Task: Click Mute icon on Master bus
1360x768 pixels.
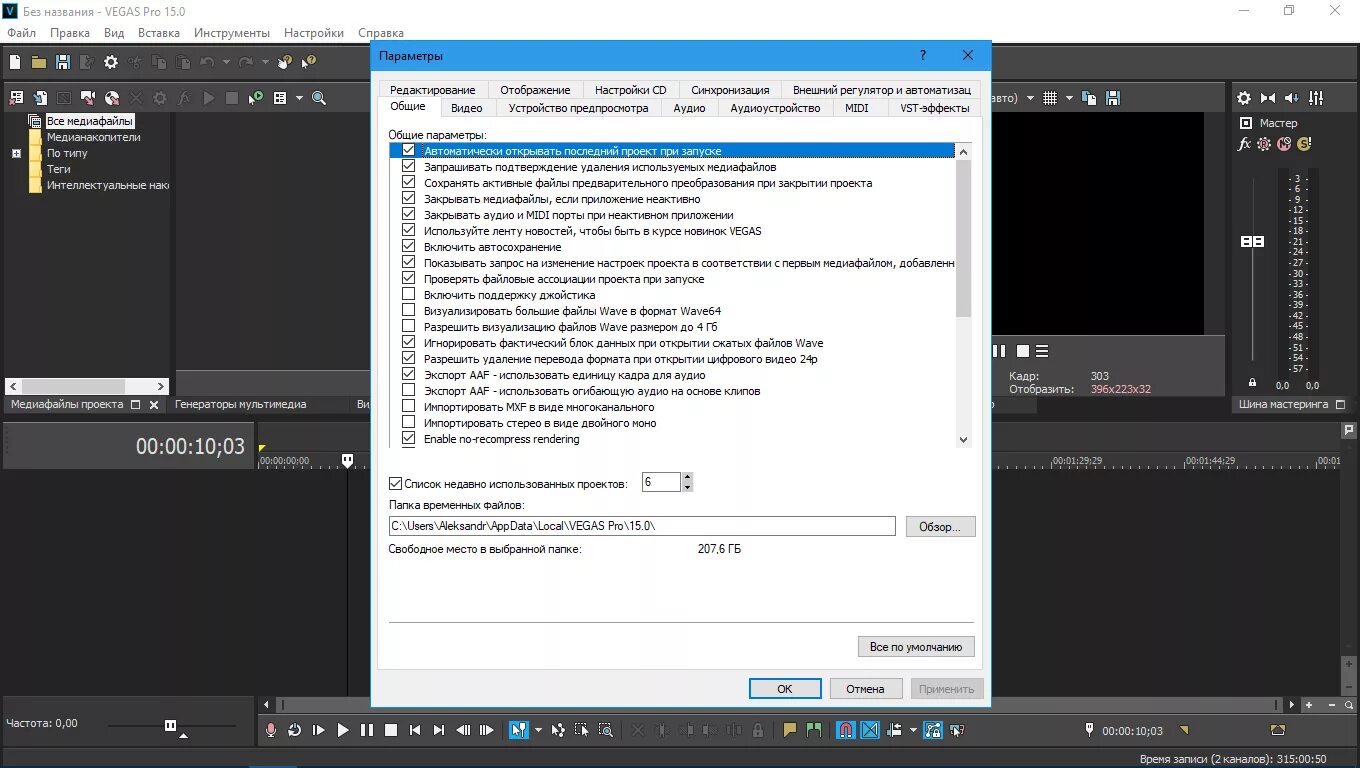Action: [x=1284, y=144]
